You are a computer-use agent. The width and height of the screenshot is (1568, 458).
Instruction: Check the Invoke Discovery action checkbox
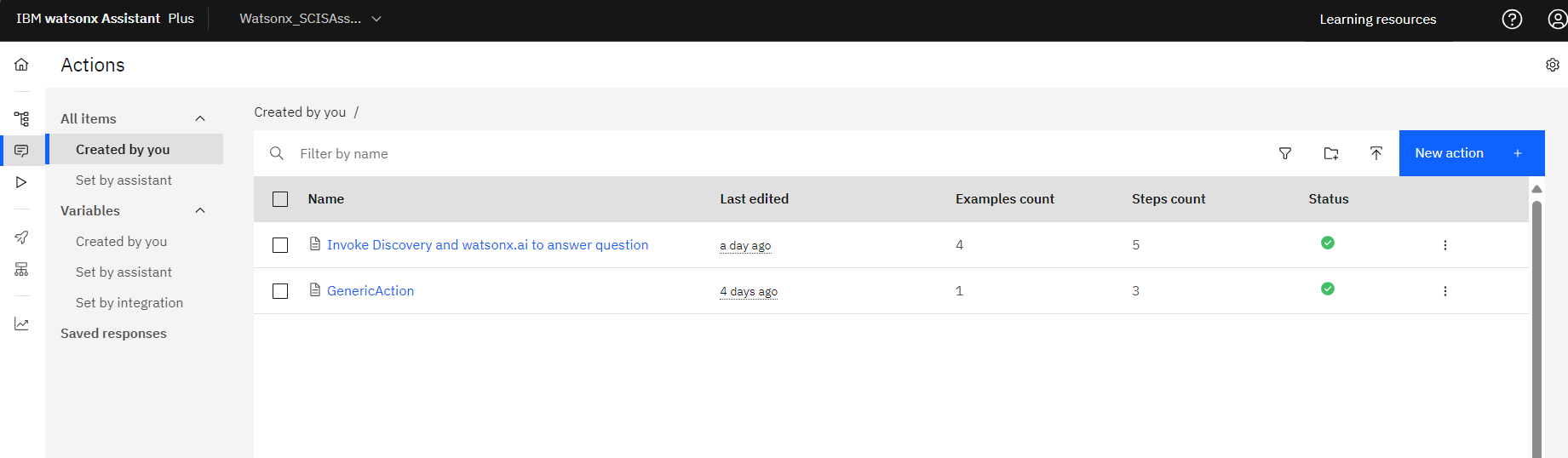click(x=280, y=245)
